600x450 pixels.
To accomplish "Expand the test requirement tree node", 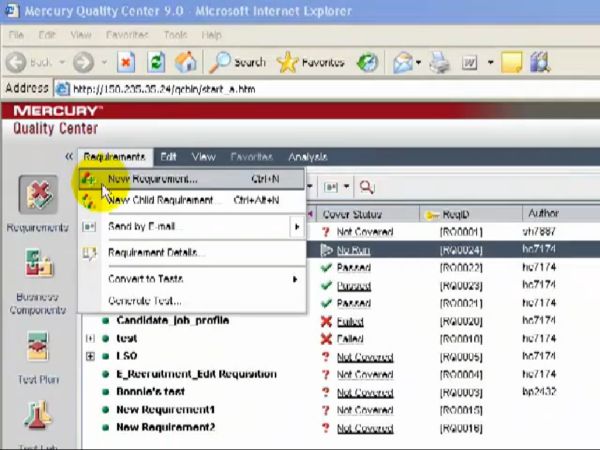I will (x=90, y=338).
